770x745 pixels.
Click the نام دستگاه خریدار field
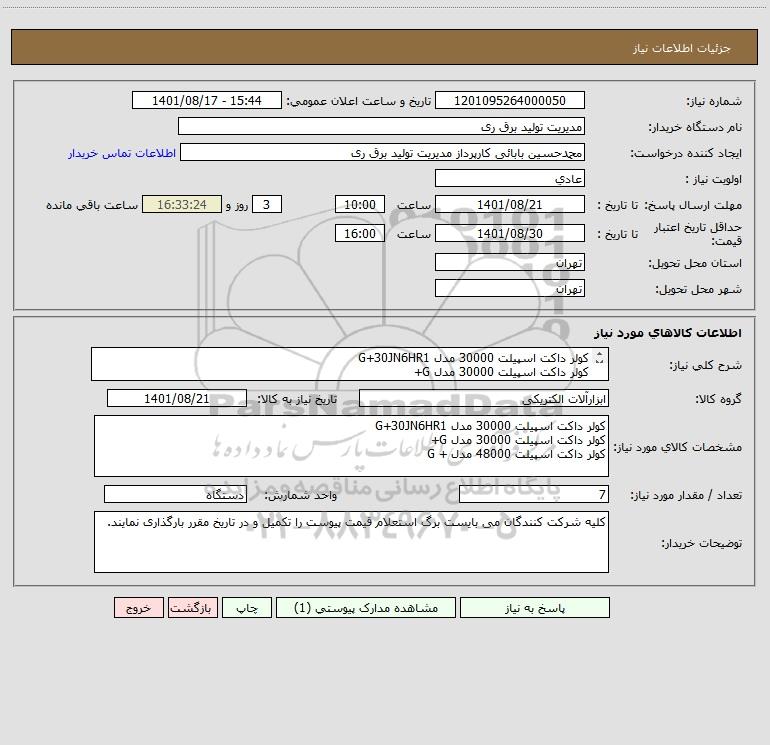coord(381,126)
